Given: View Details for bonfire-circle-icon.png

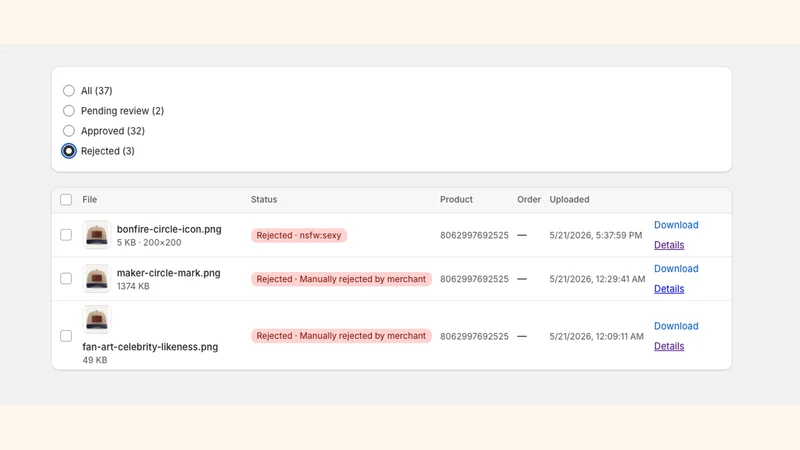Looking at the screenshot, I should click(669, 245).
